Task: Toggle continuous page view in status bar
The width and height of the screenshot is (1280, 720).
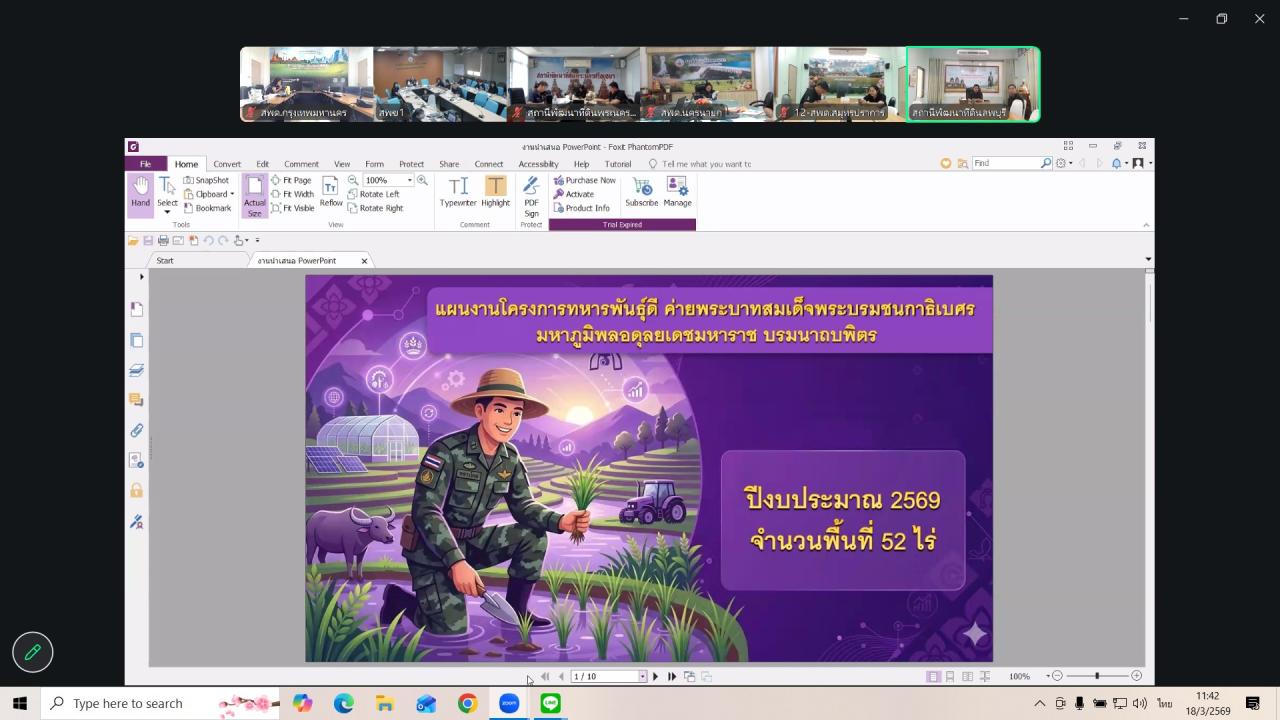Action: click(x=948, y=676)
